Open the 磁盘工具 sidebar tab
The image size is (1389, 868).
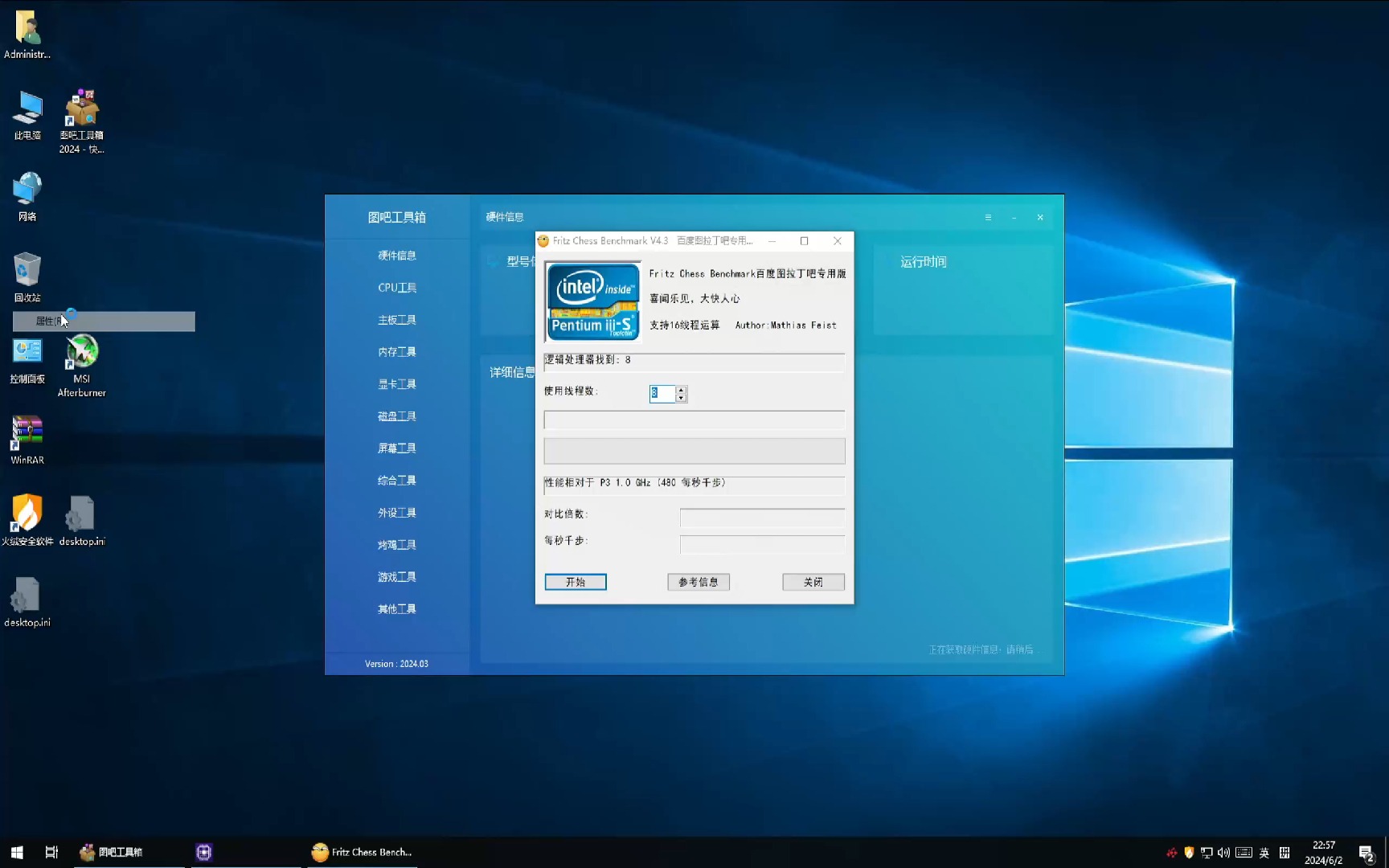(397, 416)
